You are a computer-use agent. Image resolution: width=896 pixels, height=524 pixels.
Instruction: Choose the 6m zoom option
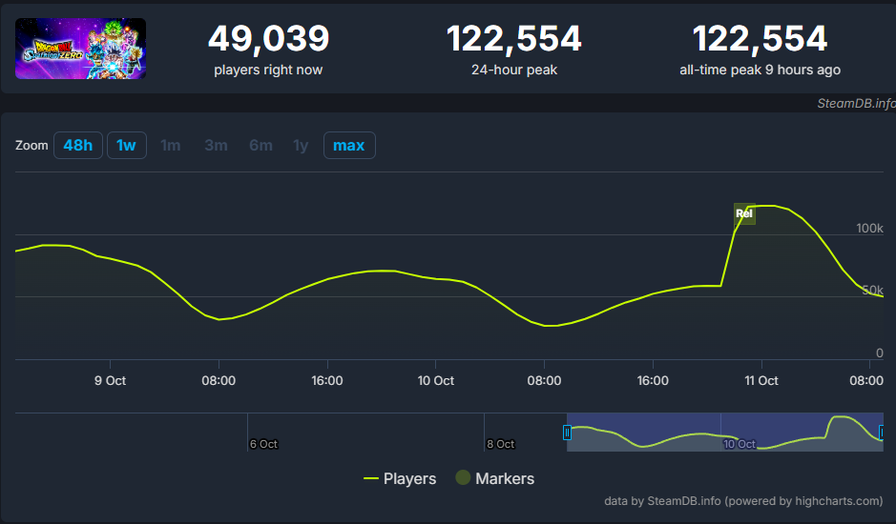coord(261,145)
